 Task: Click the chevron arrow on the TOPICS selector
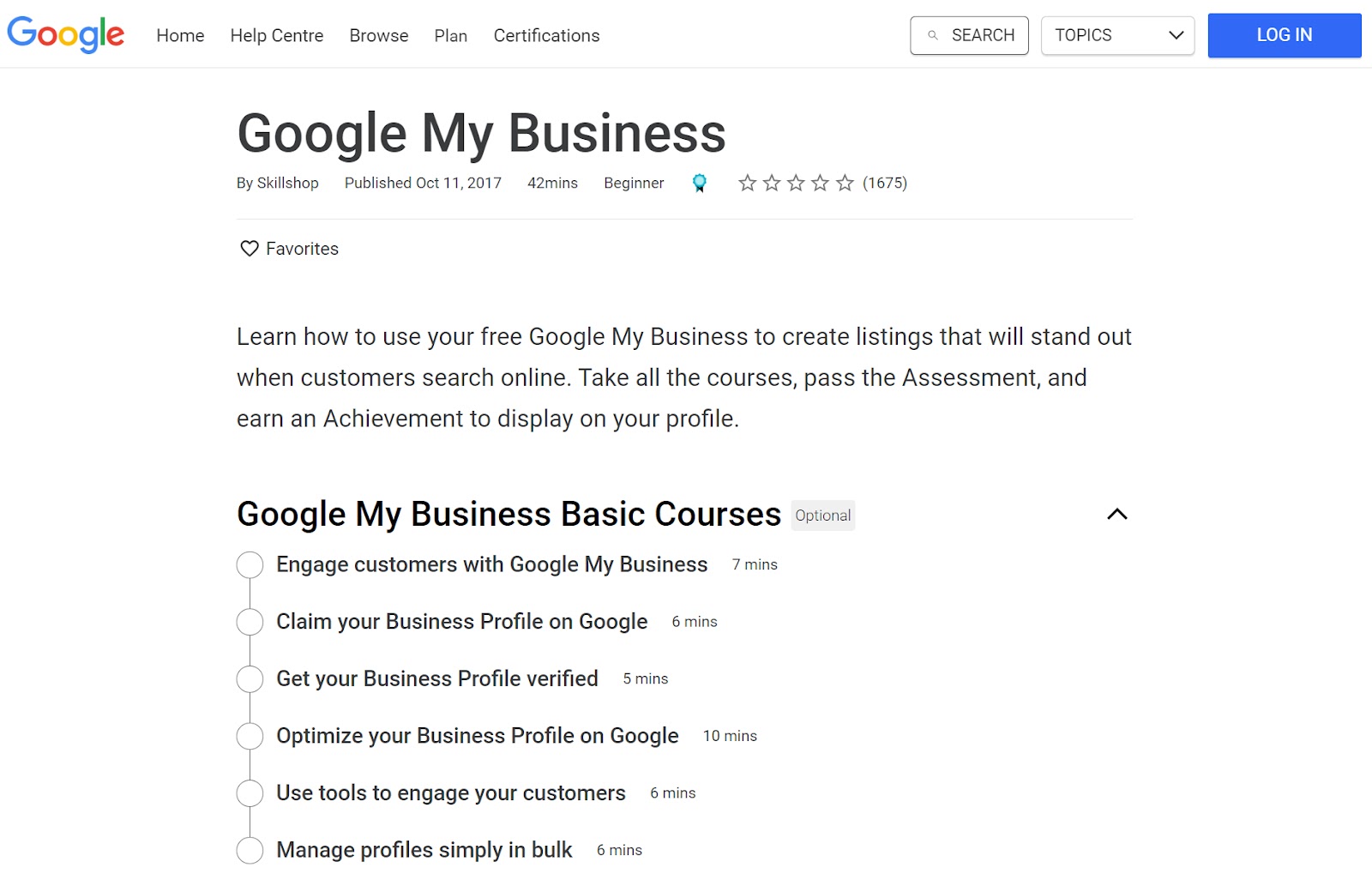tap(1175, 36)
